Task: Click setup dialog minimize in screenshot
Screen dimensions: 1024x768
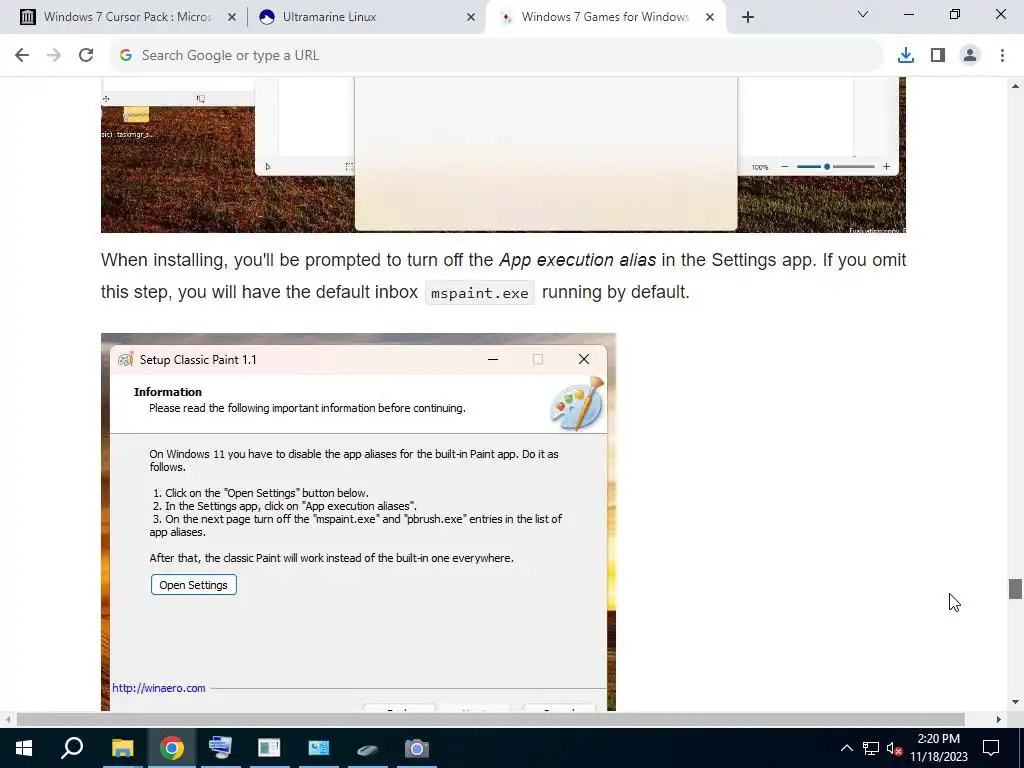Action: tap(493, 359)
